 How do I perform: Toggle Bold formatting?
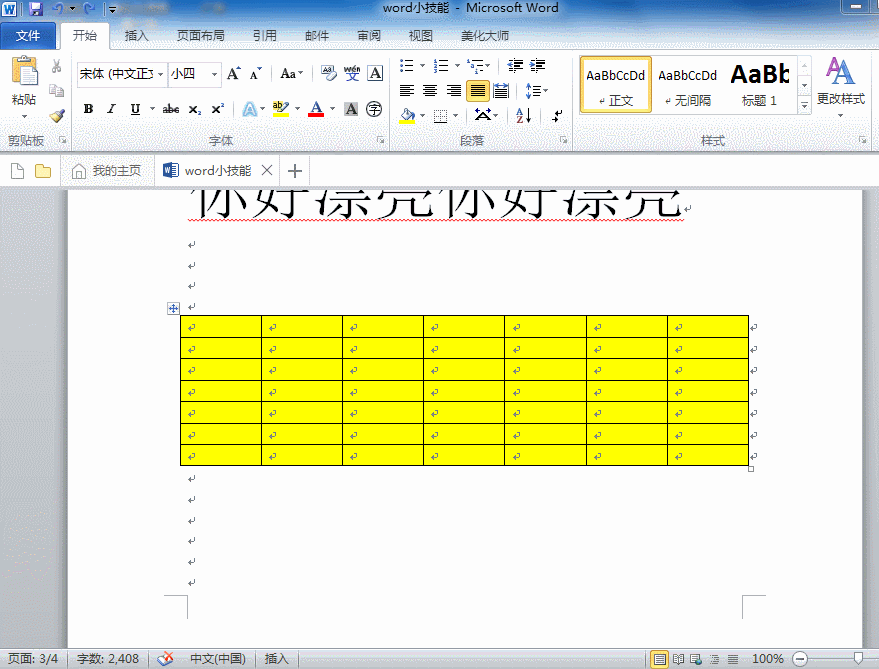pyautogui.click(x=88, y=109)
